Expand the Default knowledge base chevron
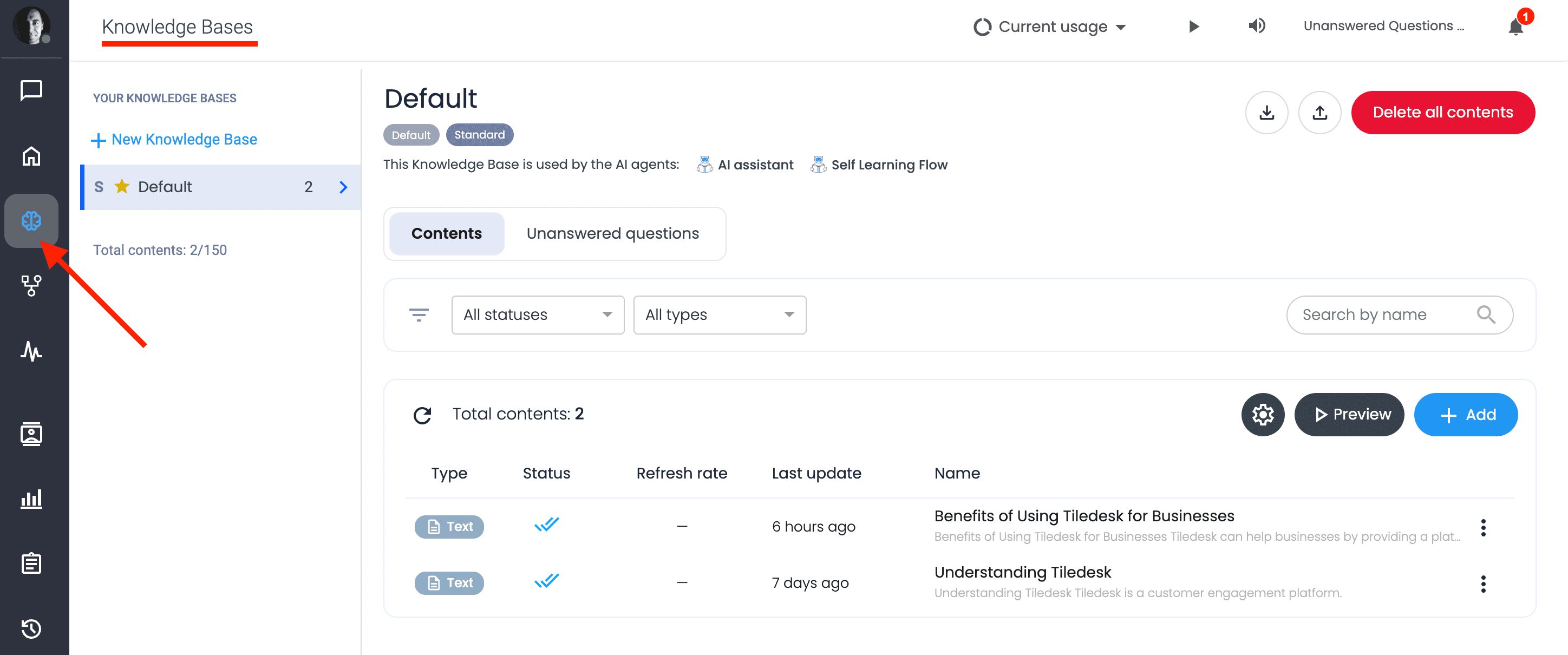 (x=344, y=187)
